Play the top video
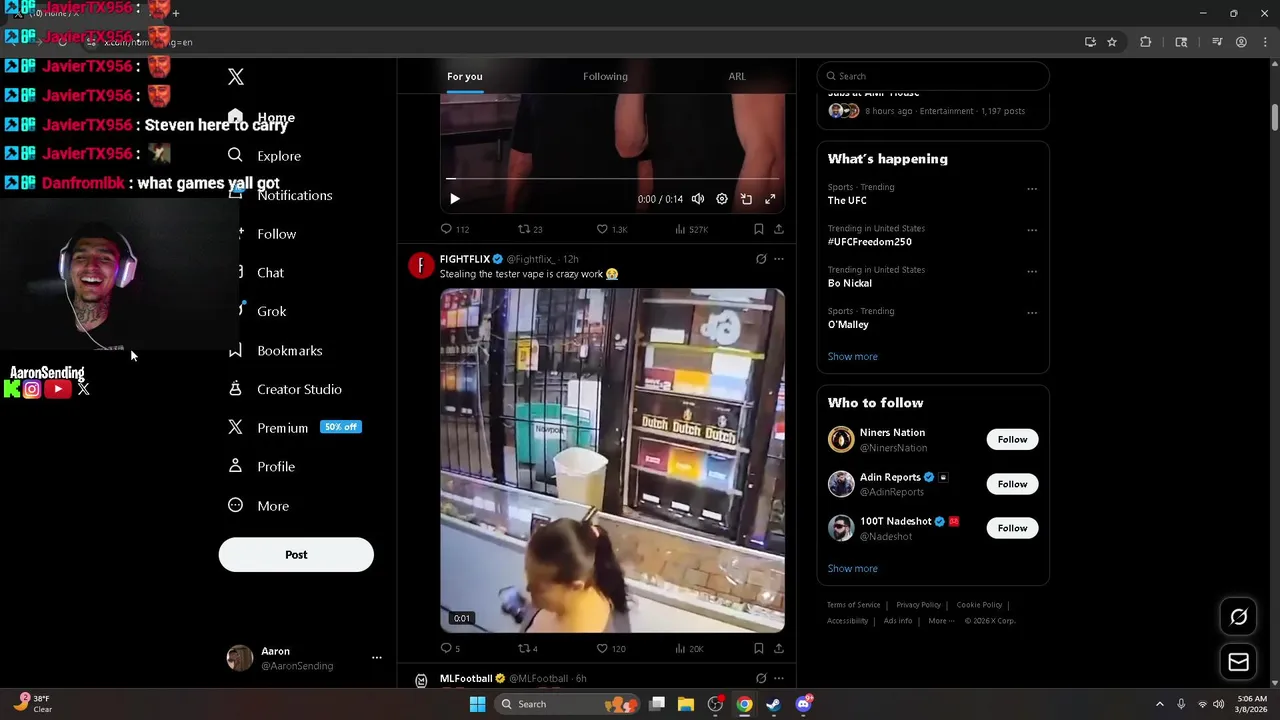This screenshot has height=720, width=1280. [454, 199]
